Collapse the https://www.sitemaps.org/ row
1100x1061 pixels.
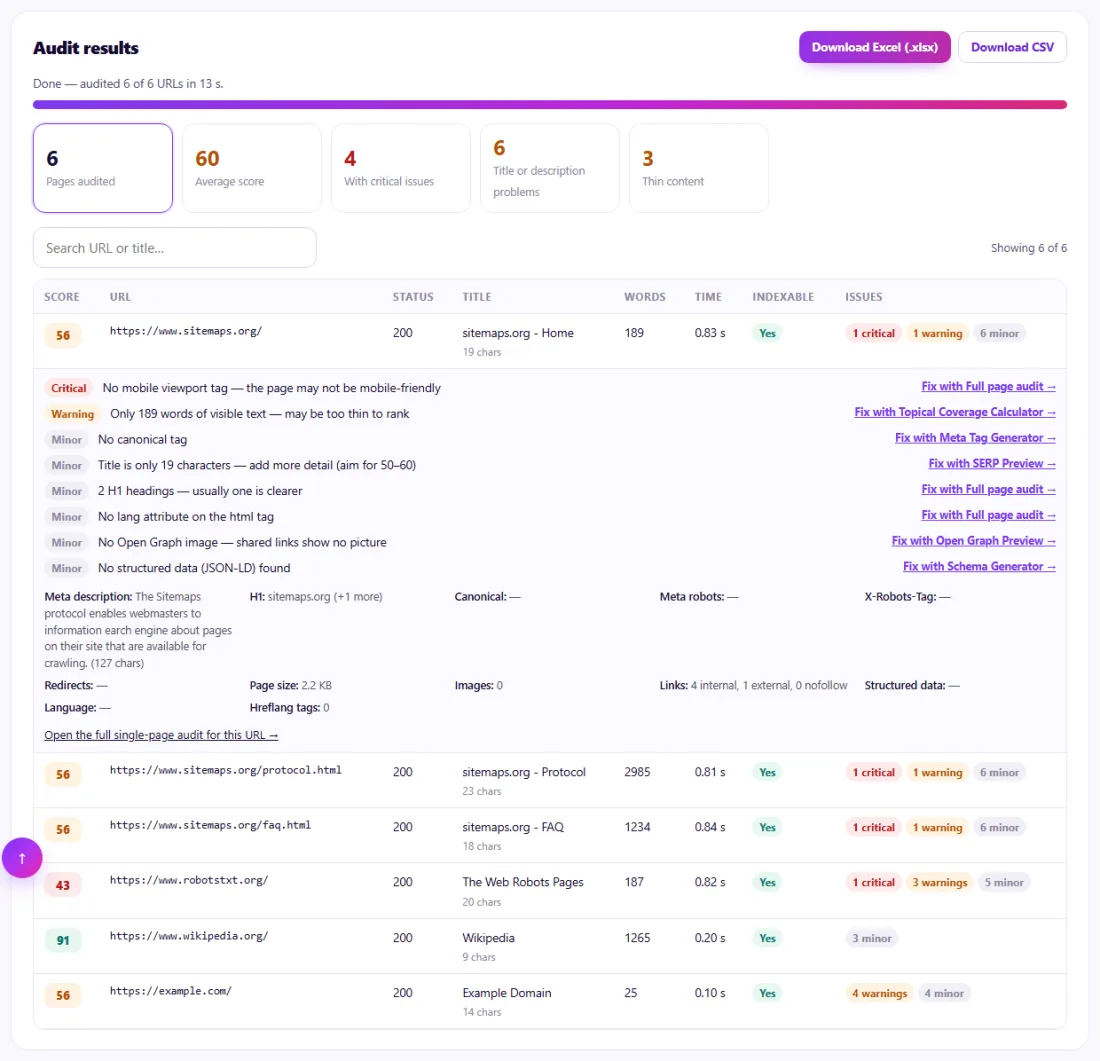coord(550,341)
